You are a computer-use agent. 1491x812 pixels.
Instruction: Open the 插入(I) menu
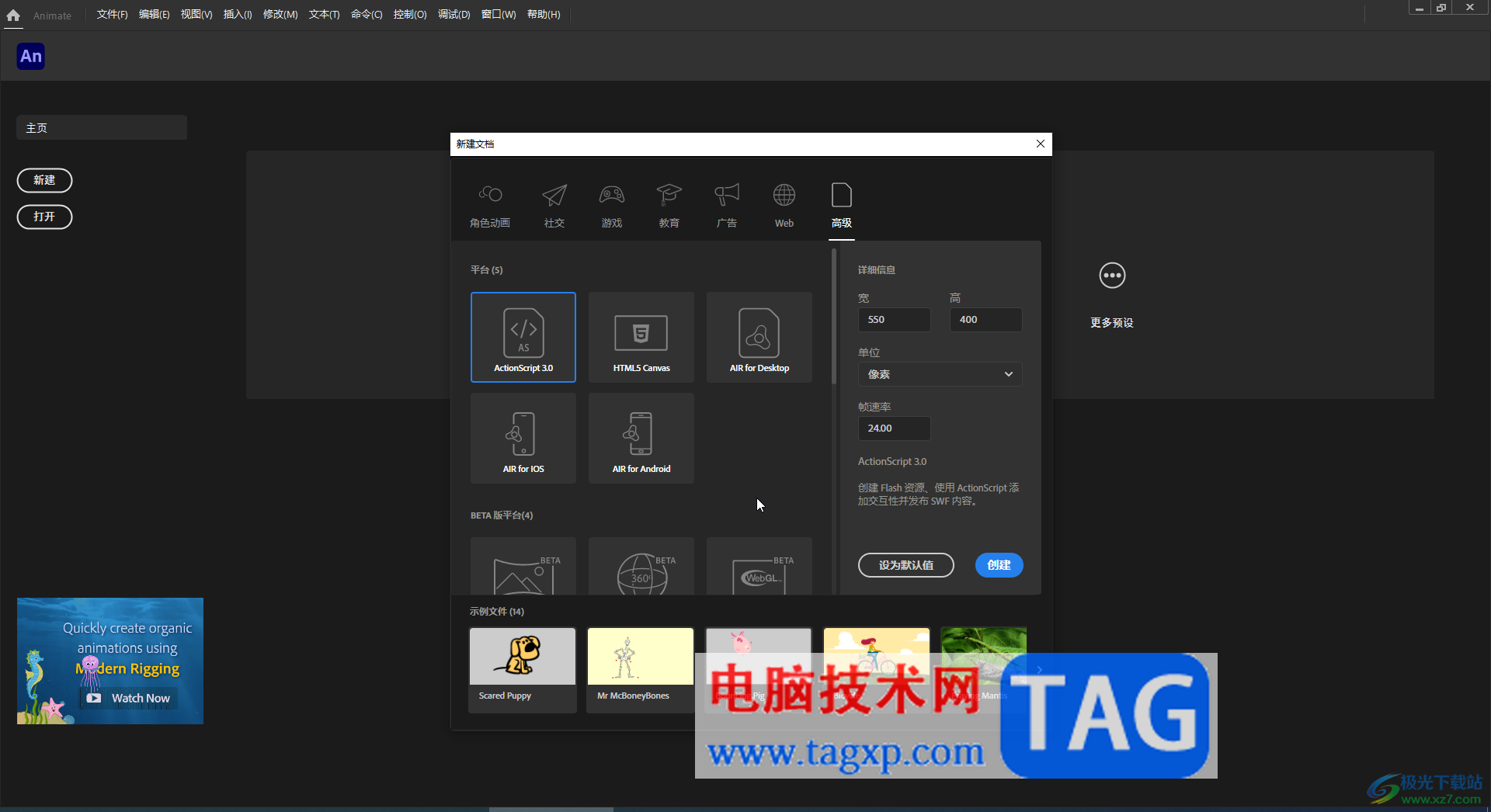[238, 15]
